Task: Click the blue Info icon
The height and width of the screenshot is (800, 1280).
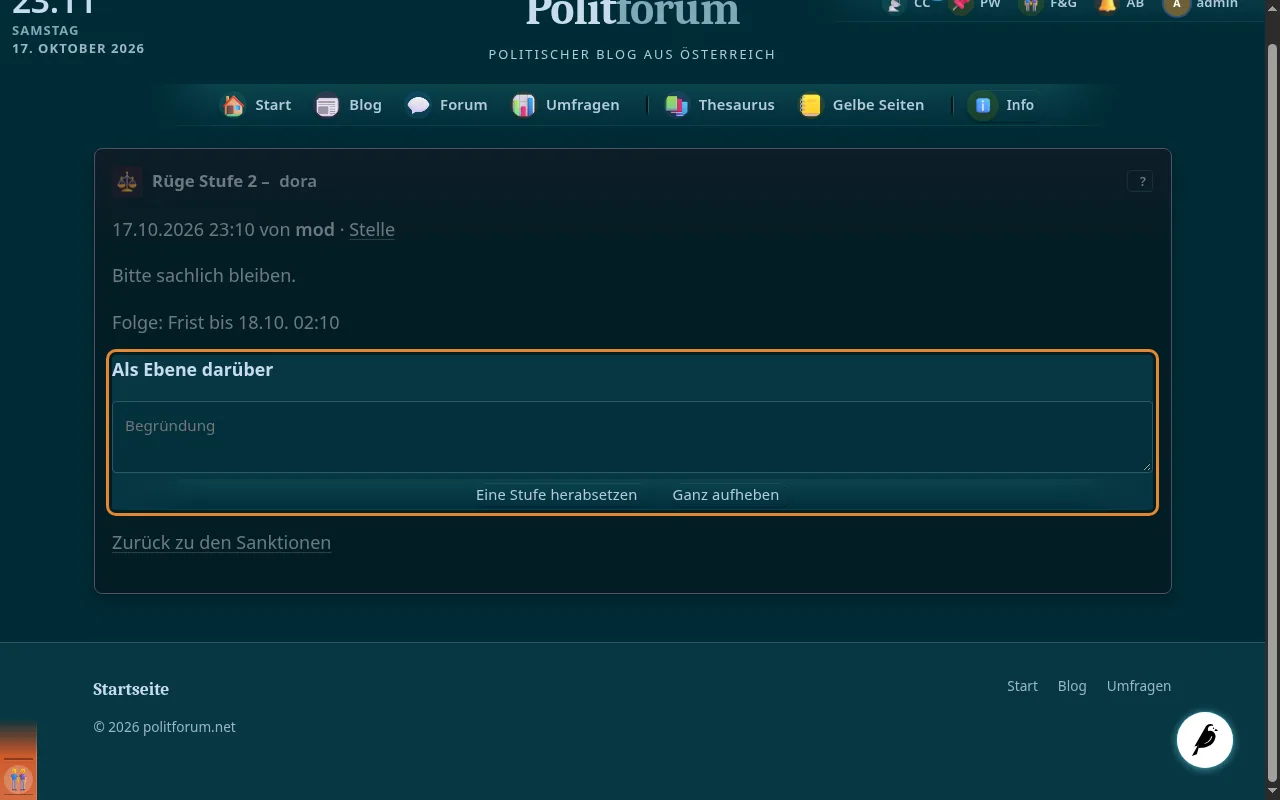Action: pyautogui.click(x=984, y=105)
